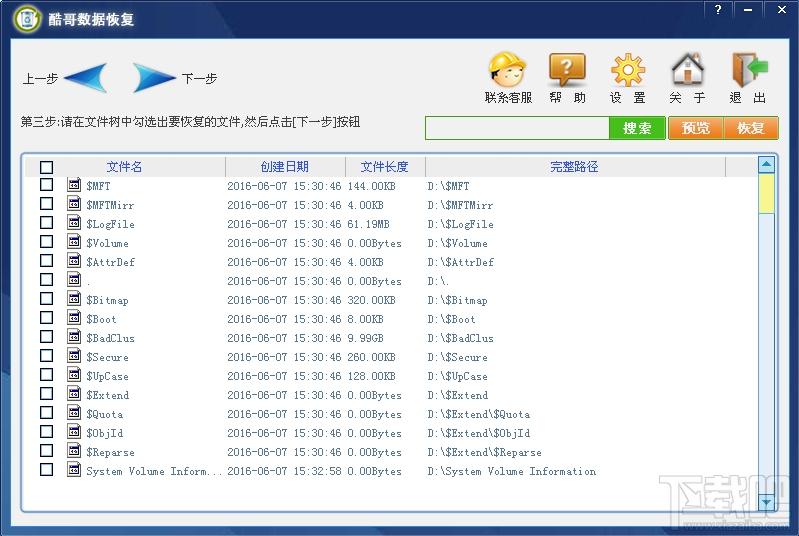The width and height of the screenshot is (799, 536).
Task: Check the box for $Bitmap
Action: (x=46, y=298)
